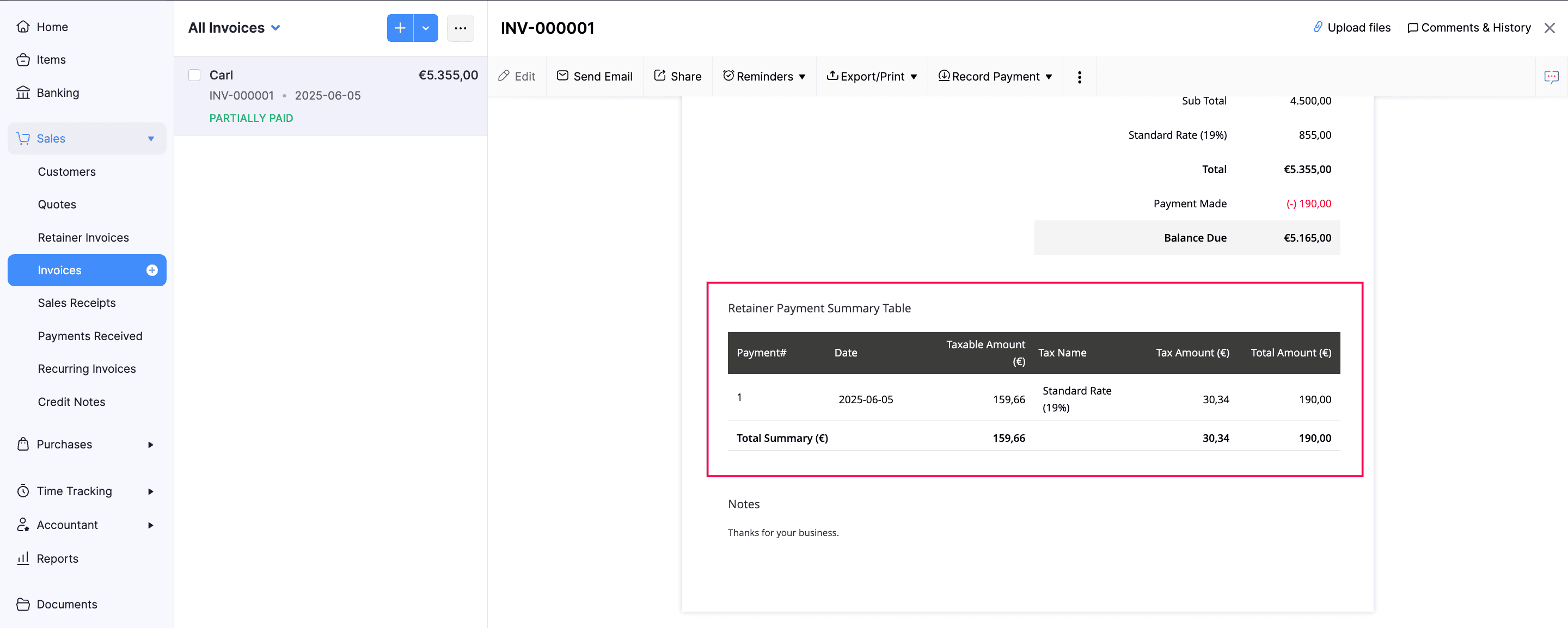Open the Share invoice option
The width and height of the screenshot is (1568, 628).
coord(677,76)
